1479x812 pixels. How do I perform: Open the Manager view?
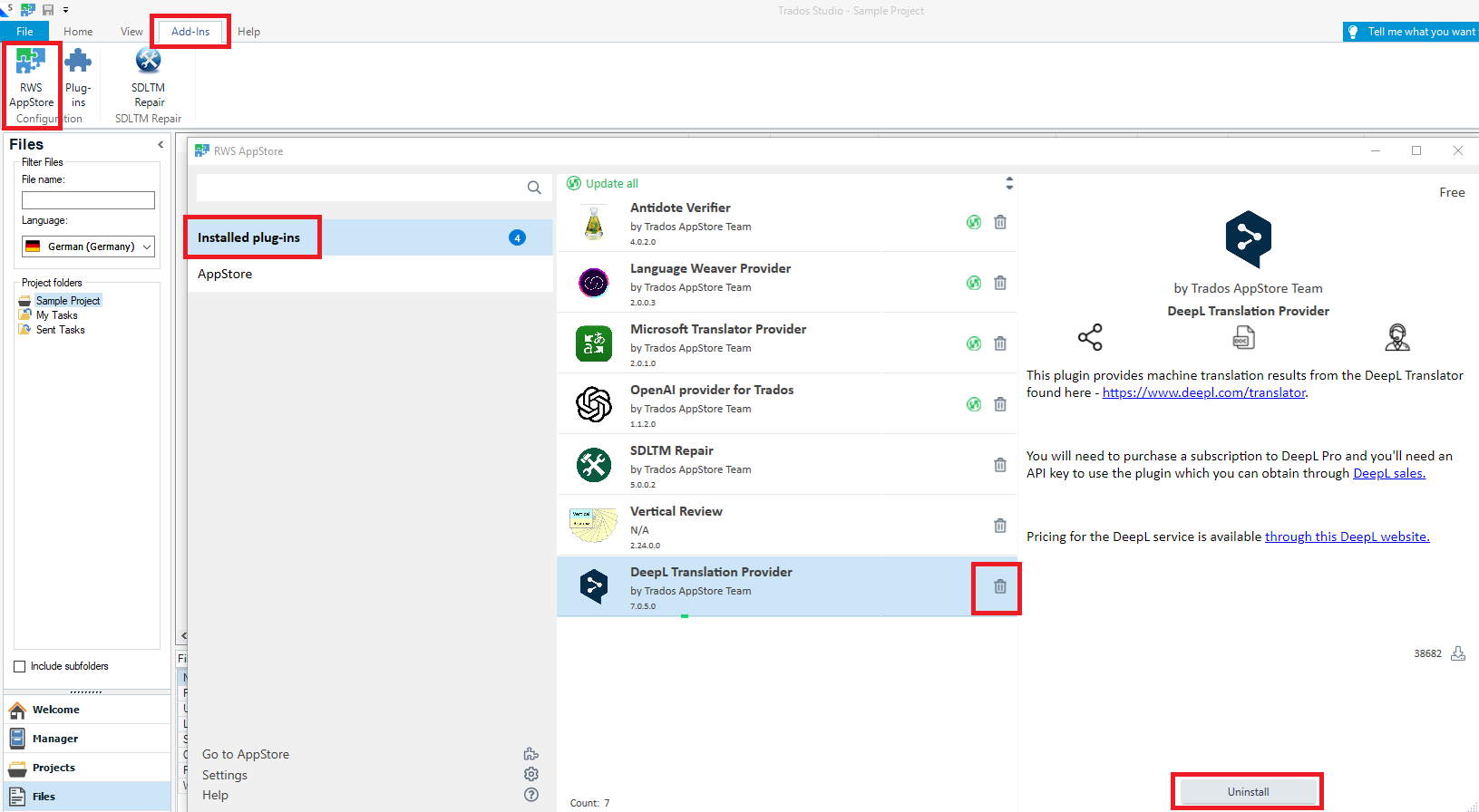(87, 739)
